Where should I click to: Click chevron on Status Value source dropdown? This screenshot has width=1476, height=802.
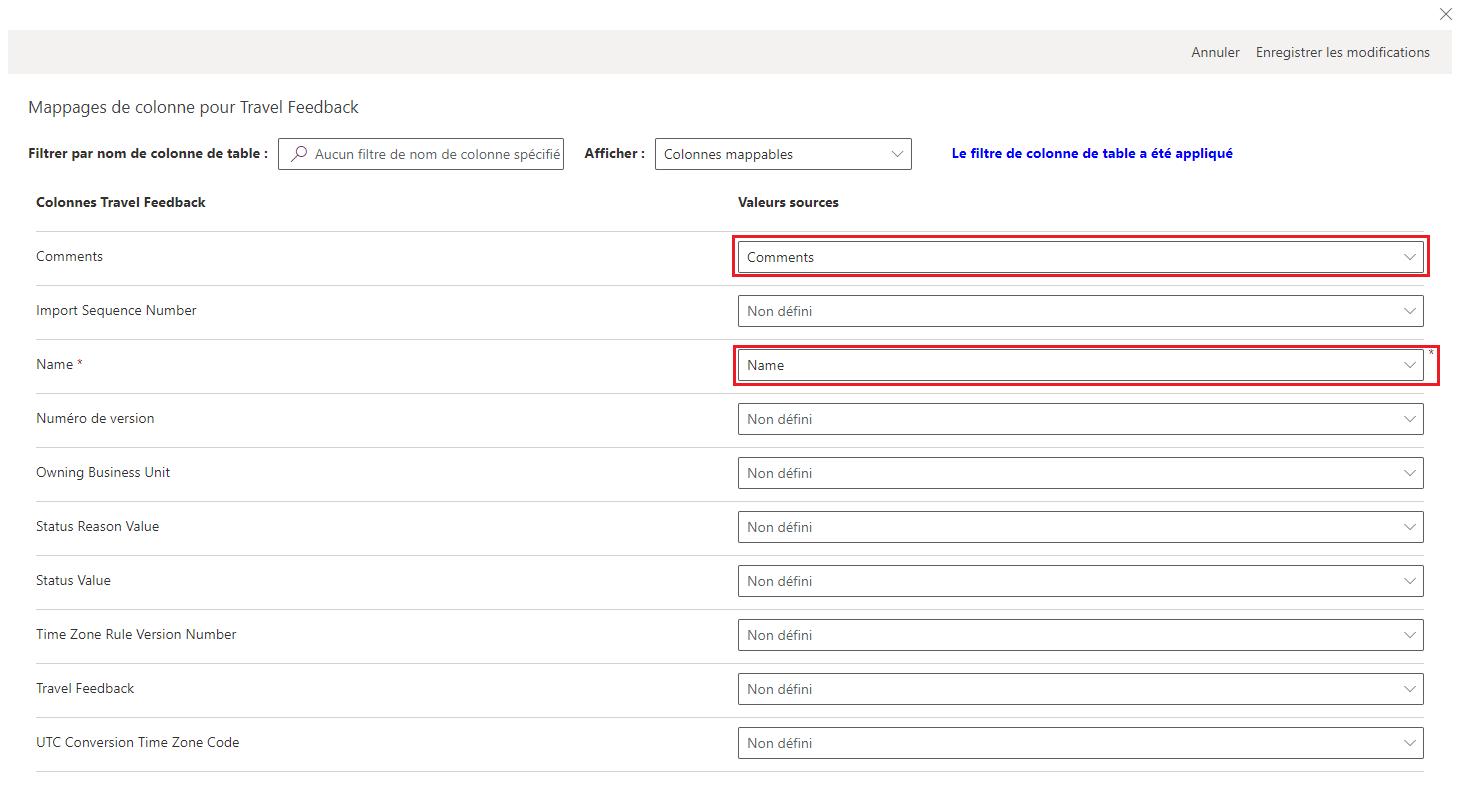1410,581
